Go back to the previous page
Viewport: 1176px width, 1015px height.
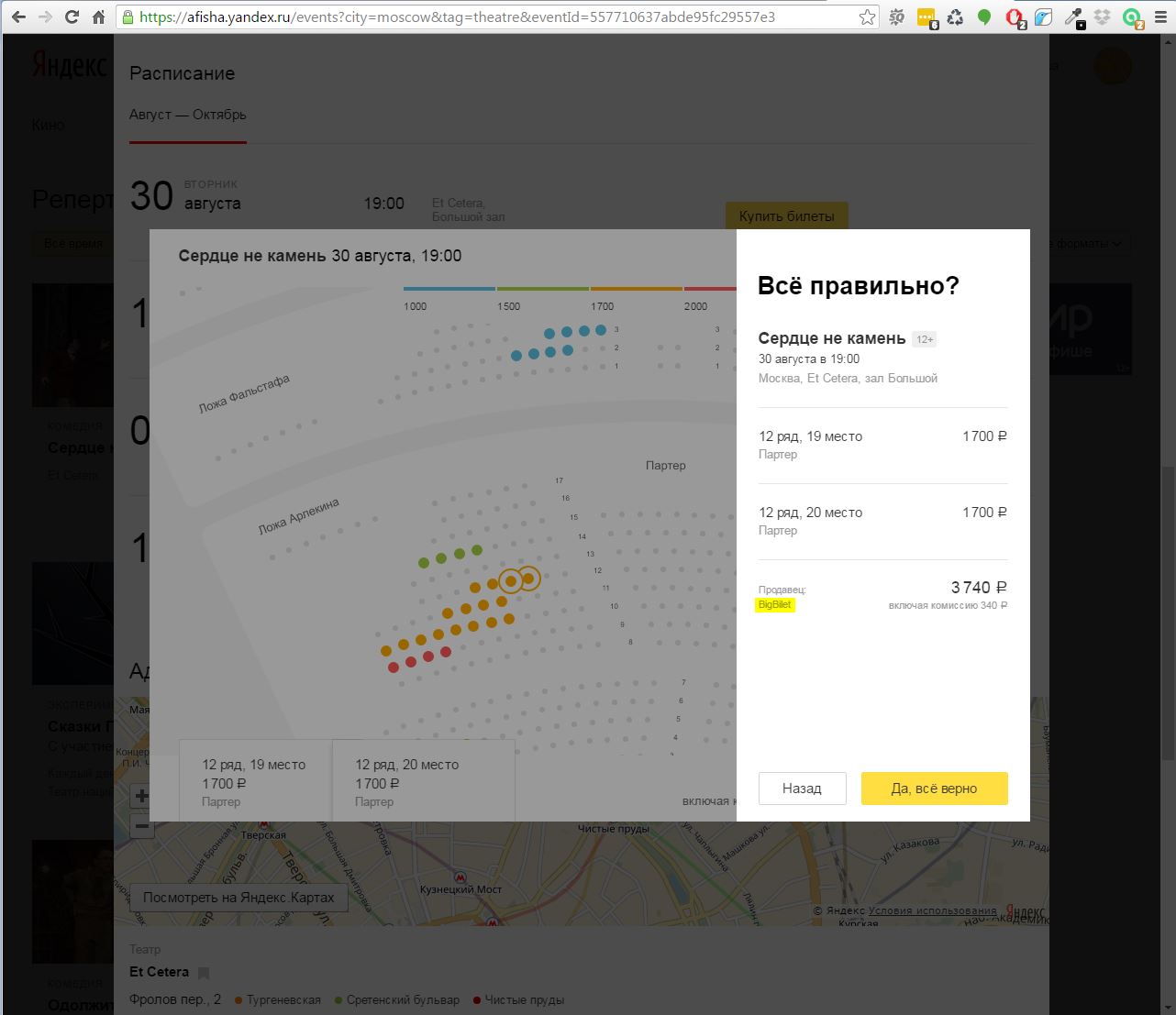18,17
